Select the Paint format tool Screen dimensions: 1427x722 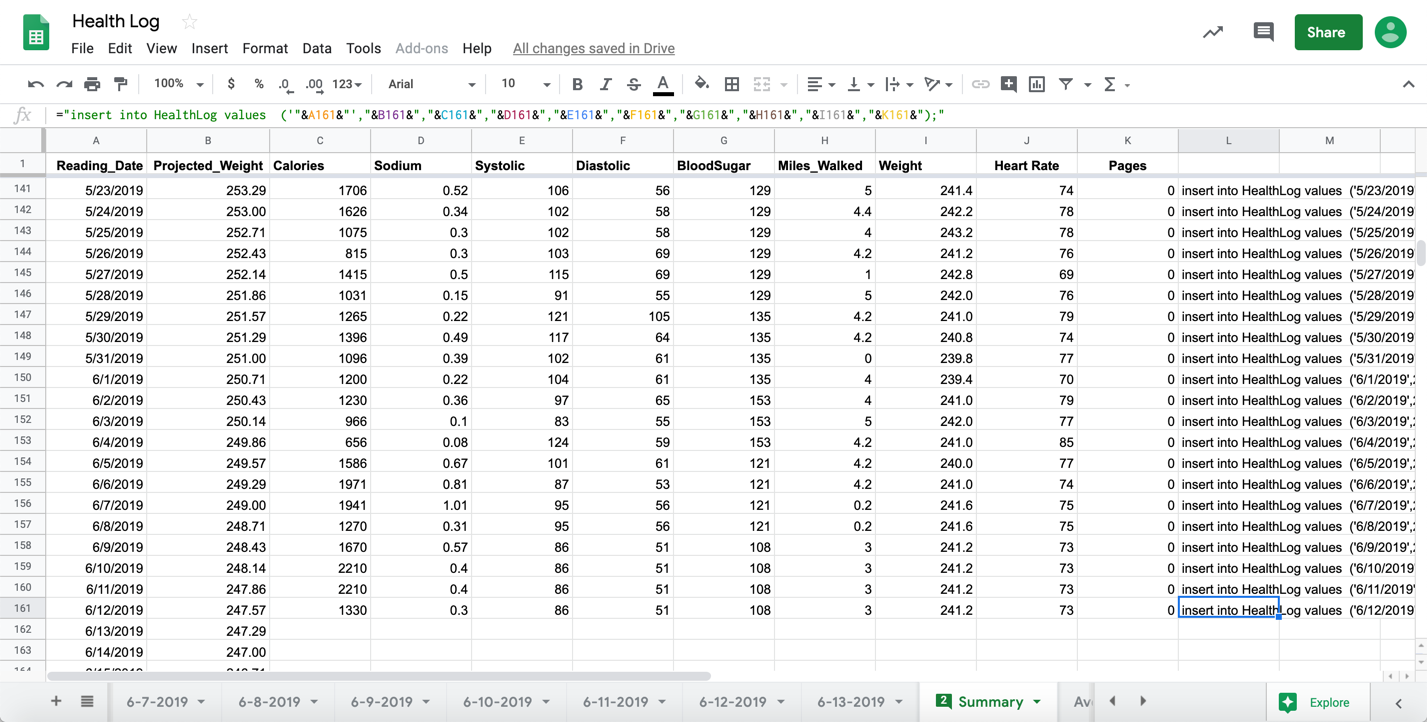[x=120, y=85]
